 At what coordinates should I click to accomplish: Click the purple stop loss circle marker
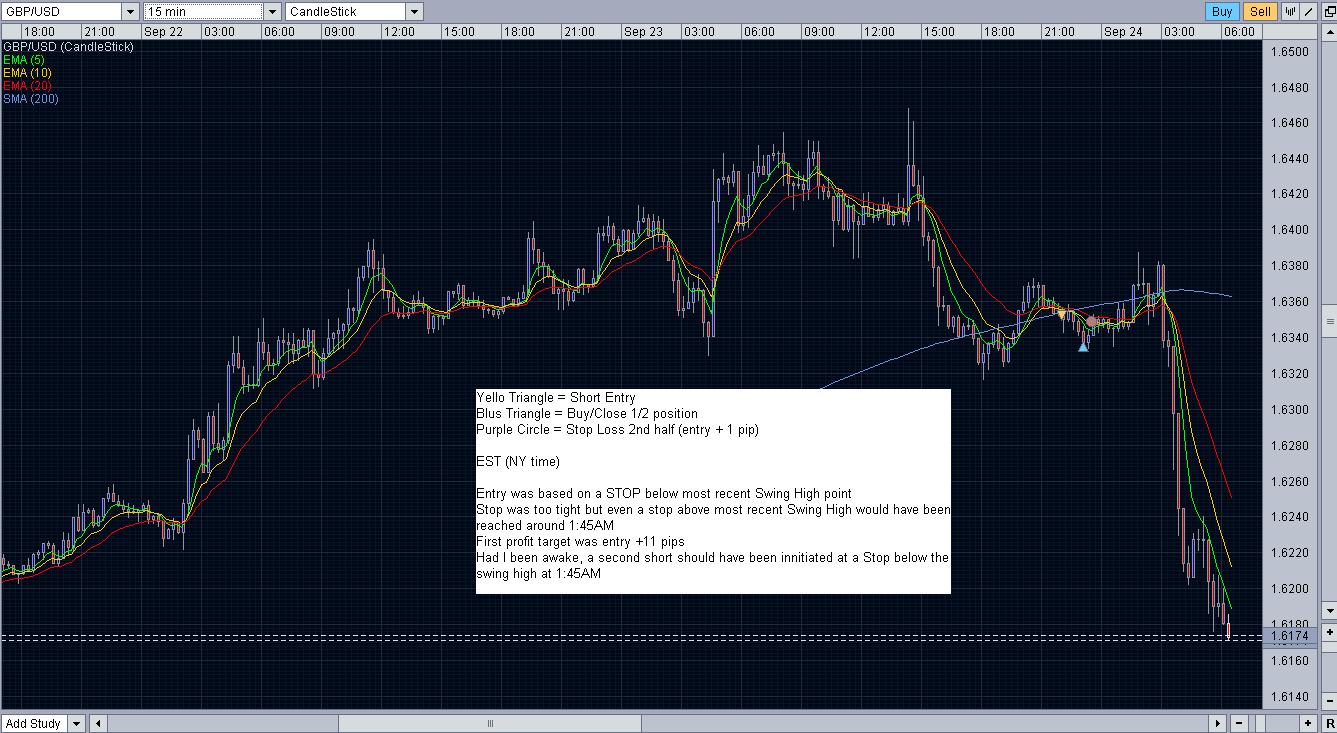pyautogui.click(x=1091, y=321)
